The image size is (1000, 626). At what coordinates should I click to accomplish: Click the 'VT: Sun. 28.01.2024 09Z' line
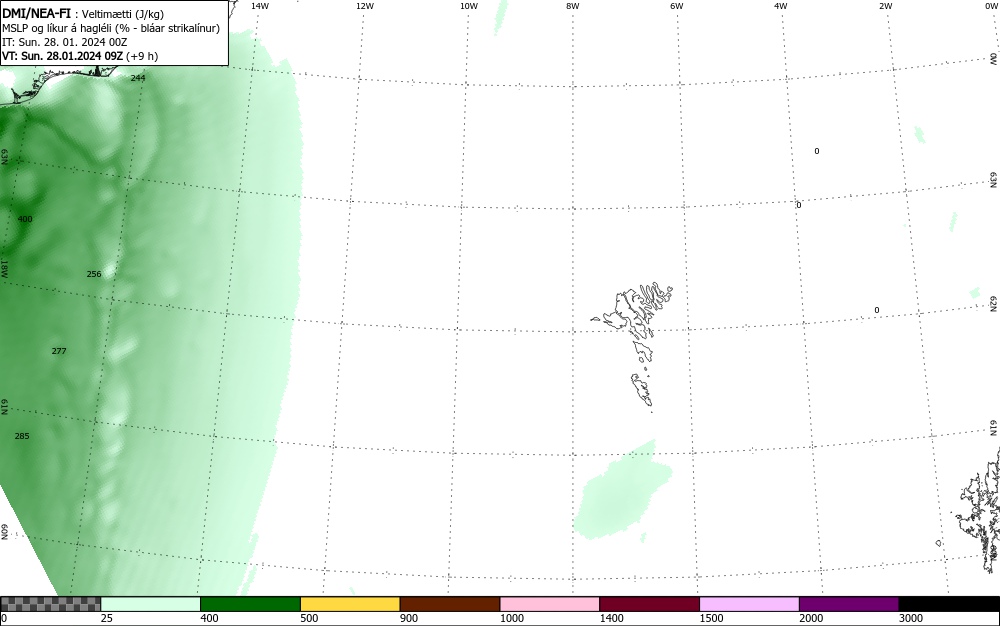62,56
